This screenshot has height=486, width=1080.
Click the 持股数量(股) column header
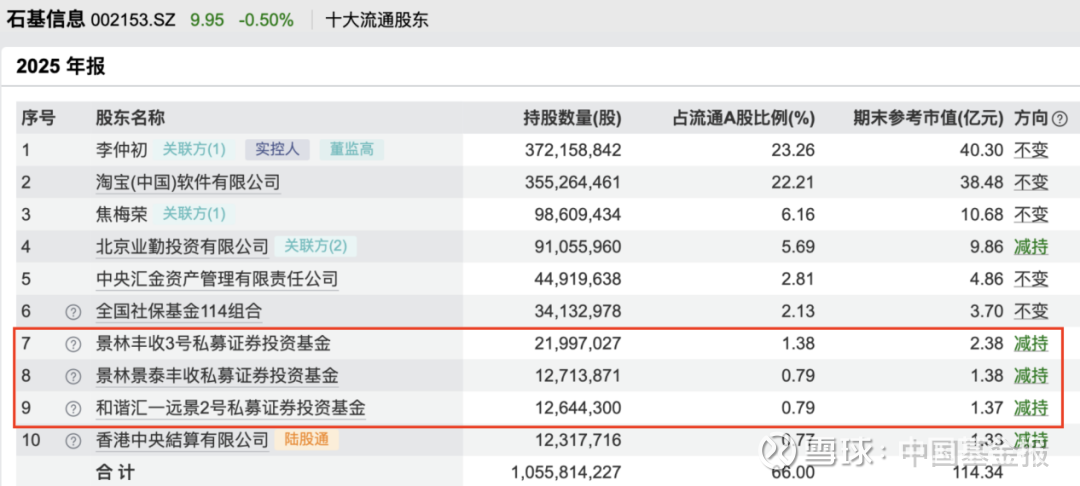tap(572, 118)
